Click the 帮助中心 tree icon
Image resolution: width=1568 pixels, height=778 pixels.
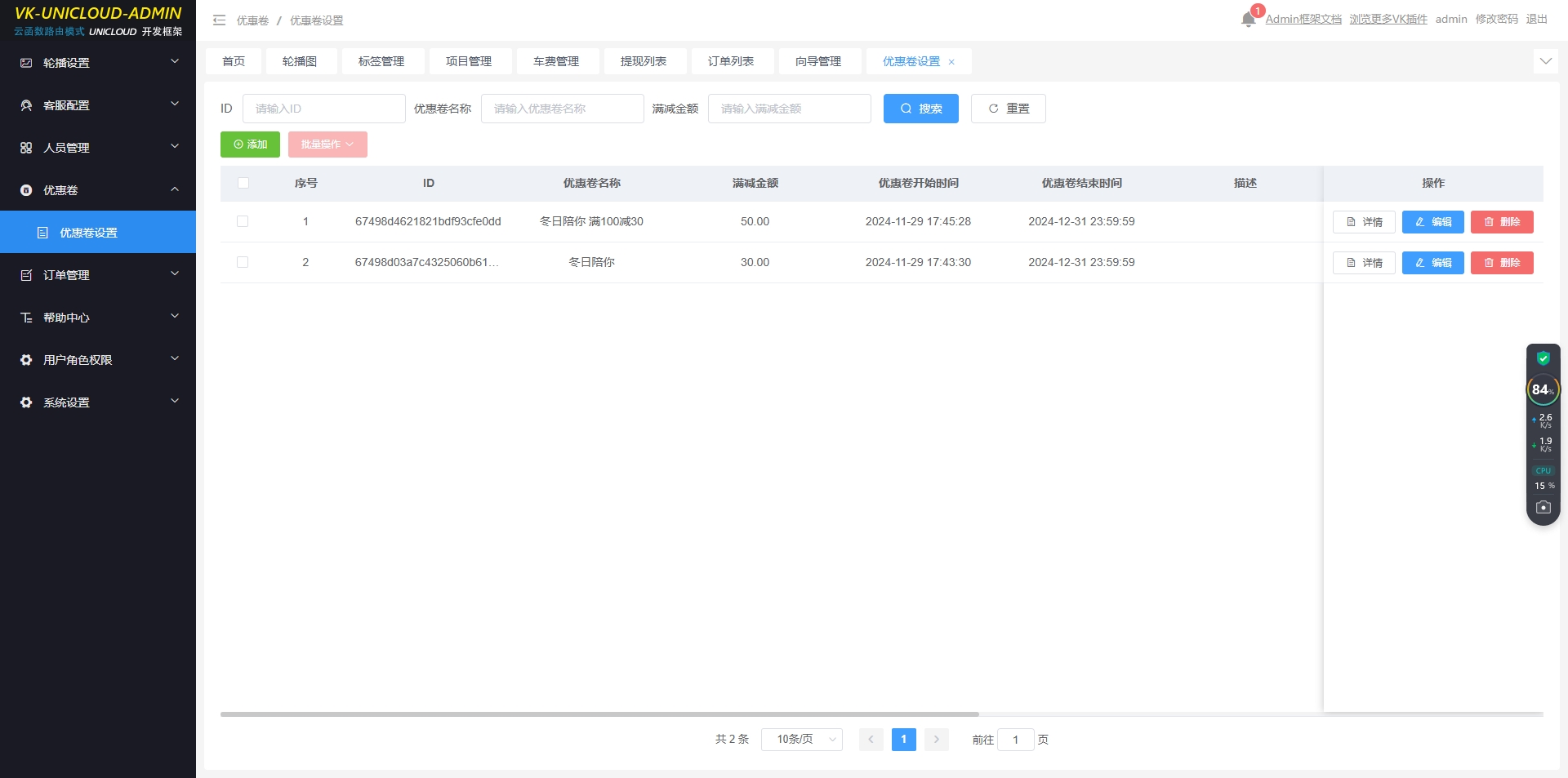(26, 318)
